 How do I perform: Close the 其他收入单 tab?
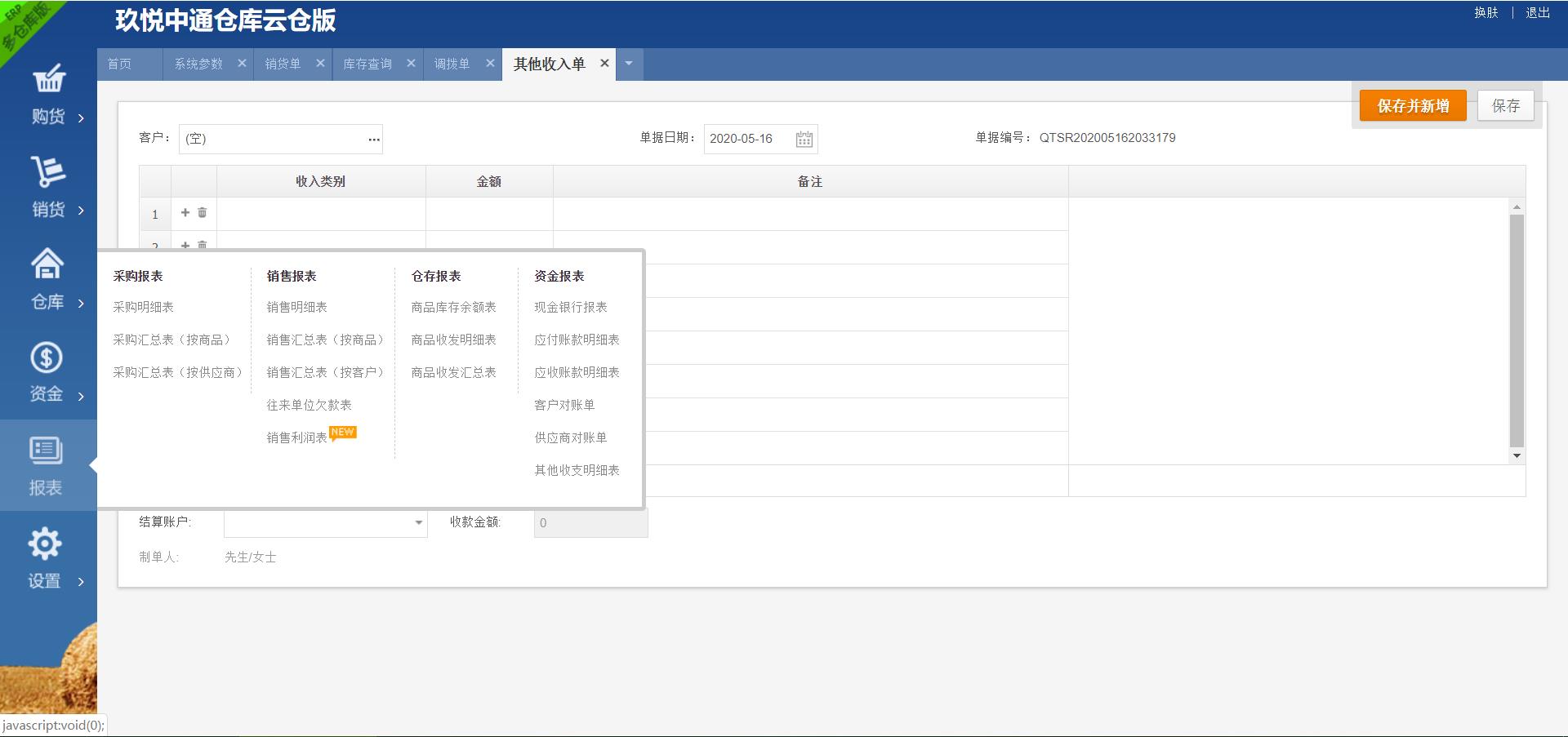(604, 63)
